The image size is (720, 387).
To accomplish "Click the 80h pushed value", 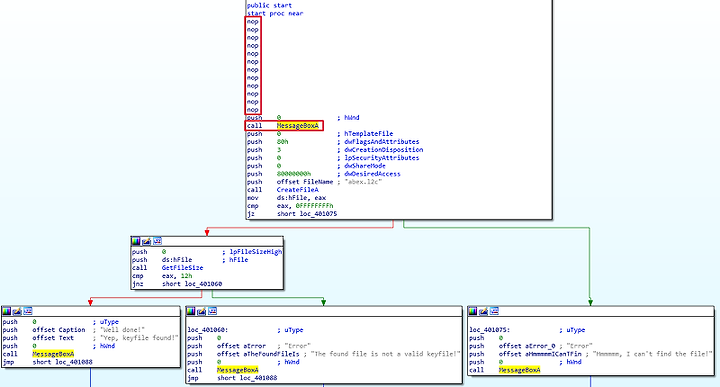I will click(x=282, y=142).
